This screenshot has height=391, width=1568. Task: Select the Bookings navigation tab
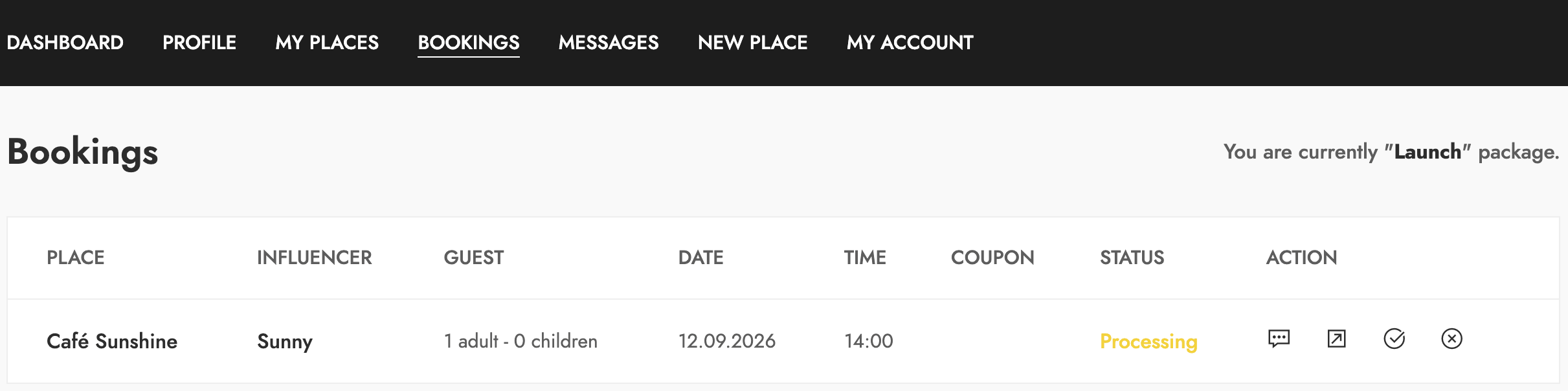(469, 43)
